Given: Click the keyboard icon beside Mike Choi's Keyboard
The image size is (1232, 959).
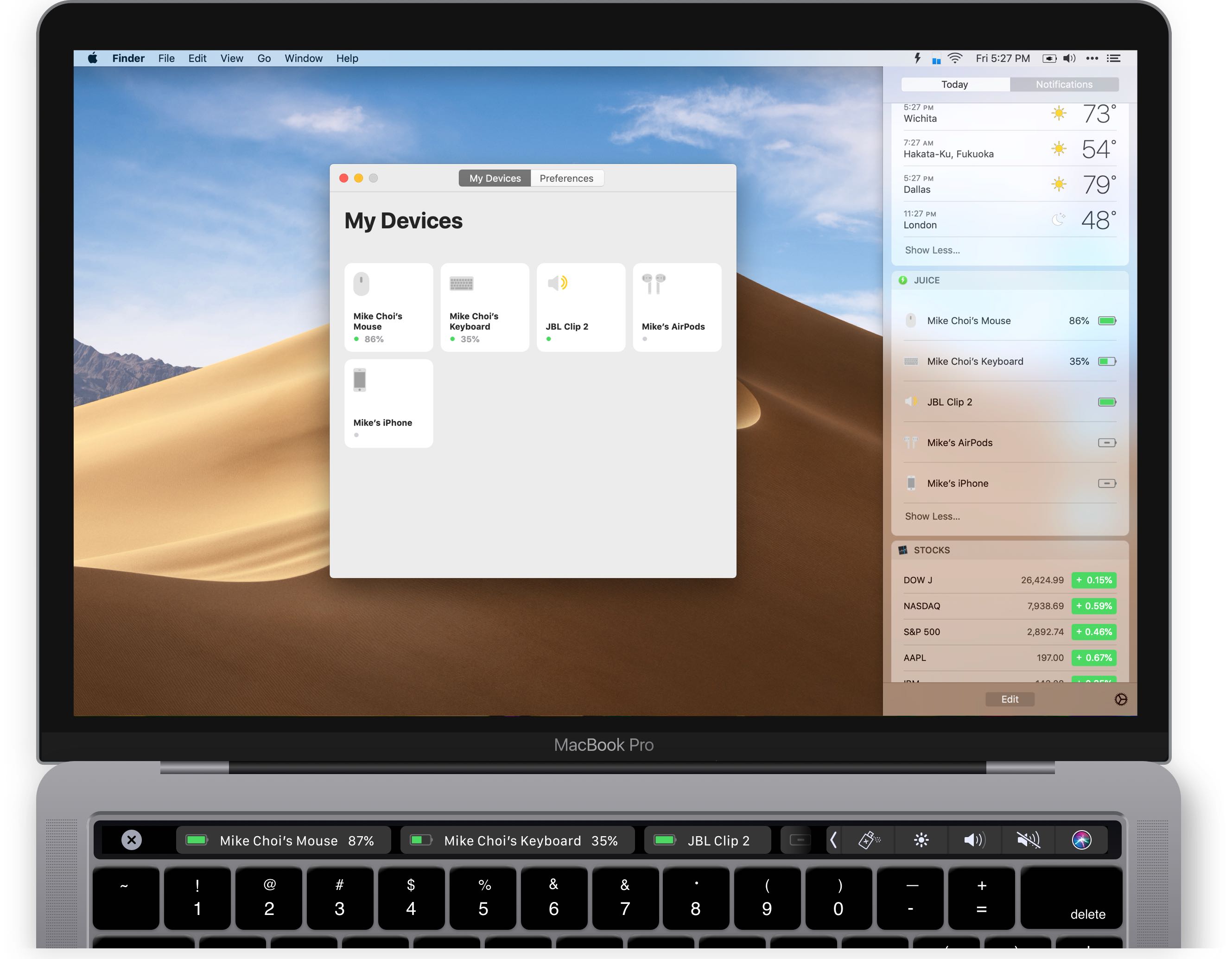Looking at the screenshot, I should [x=911, y=361].
